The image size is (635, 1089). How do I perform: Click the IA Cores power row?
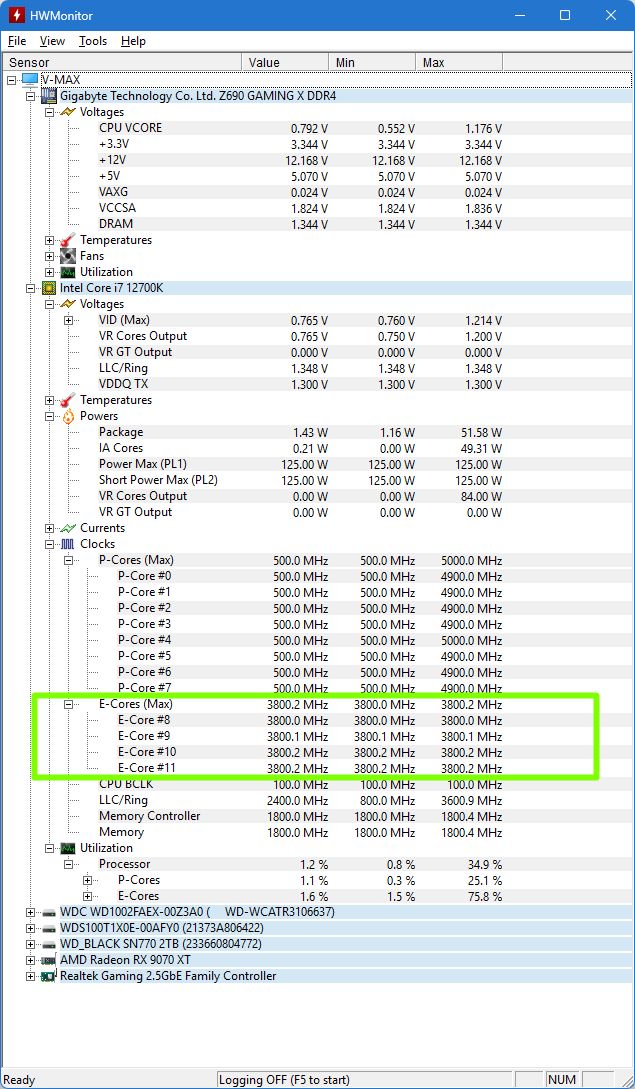tap(300, 448)
